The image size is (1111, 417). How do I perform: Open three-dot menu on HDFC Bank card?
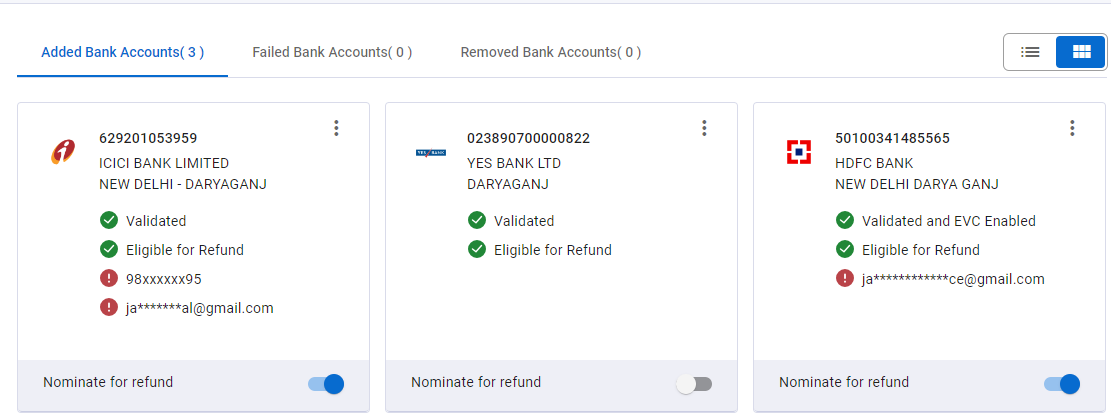[1072, 128]
